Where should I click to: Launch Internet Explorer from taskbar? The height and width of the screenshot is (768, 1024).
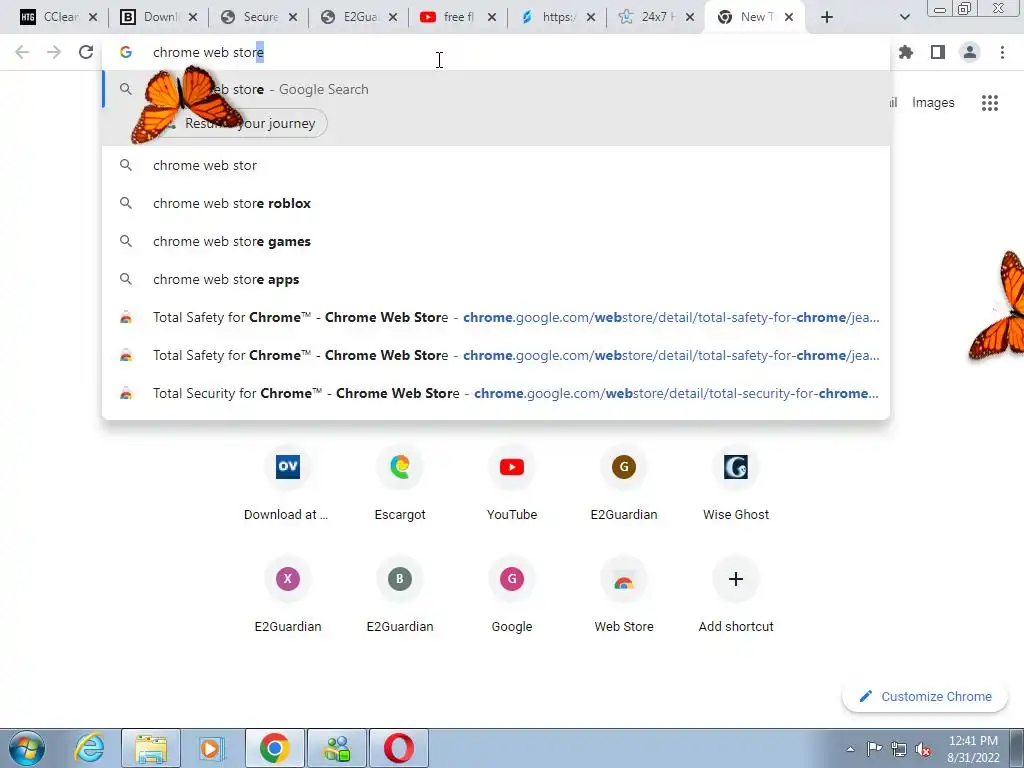coord(89,748)
